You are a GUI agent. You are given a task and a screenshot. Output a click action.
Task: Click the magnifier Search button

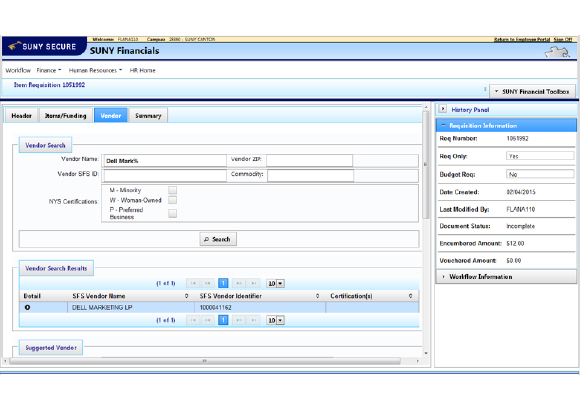pyautogui.click(x=218, y=239)
